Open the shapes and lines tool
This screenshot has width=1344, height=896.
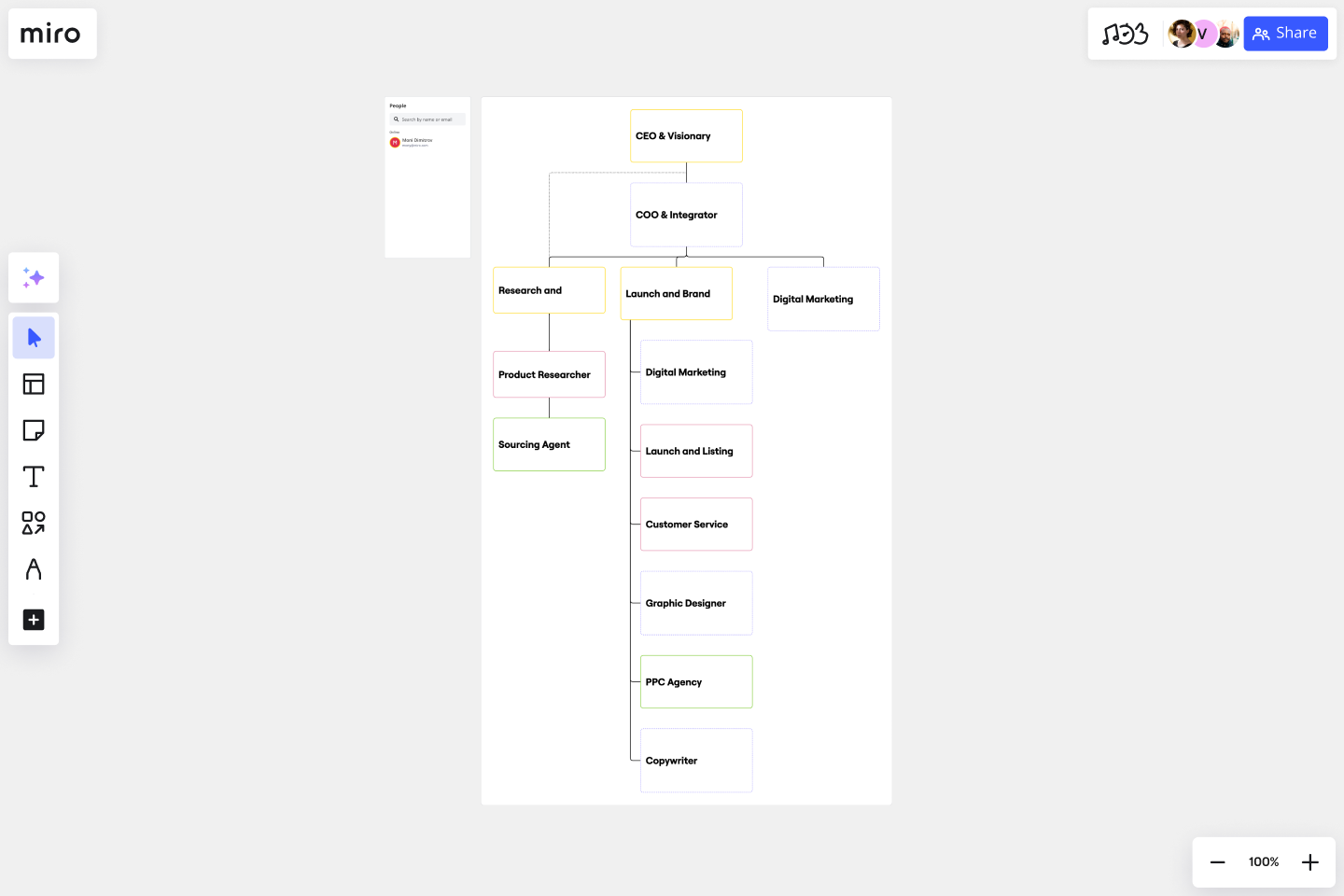pyautogui.click(x=34, y=523)
